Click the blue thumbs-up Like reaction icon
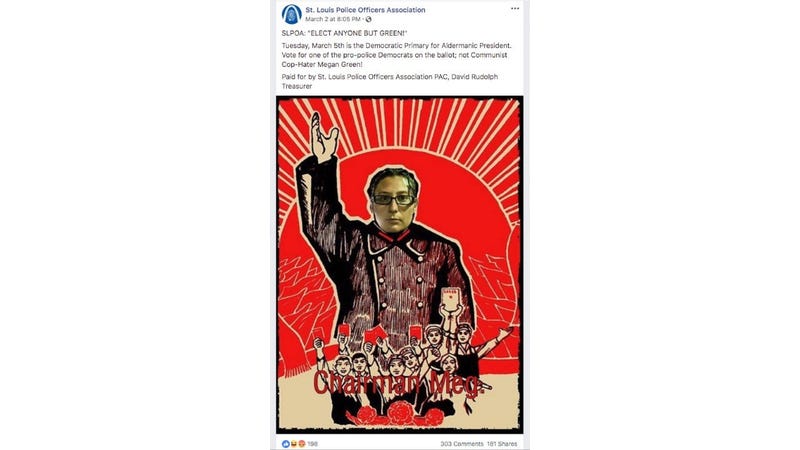The width and height of the screenshot is (800, 450). (x=286, y=444)
